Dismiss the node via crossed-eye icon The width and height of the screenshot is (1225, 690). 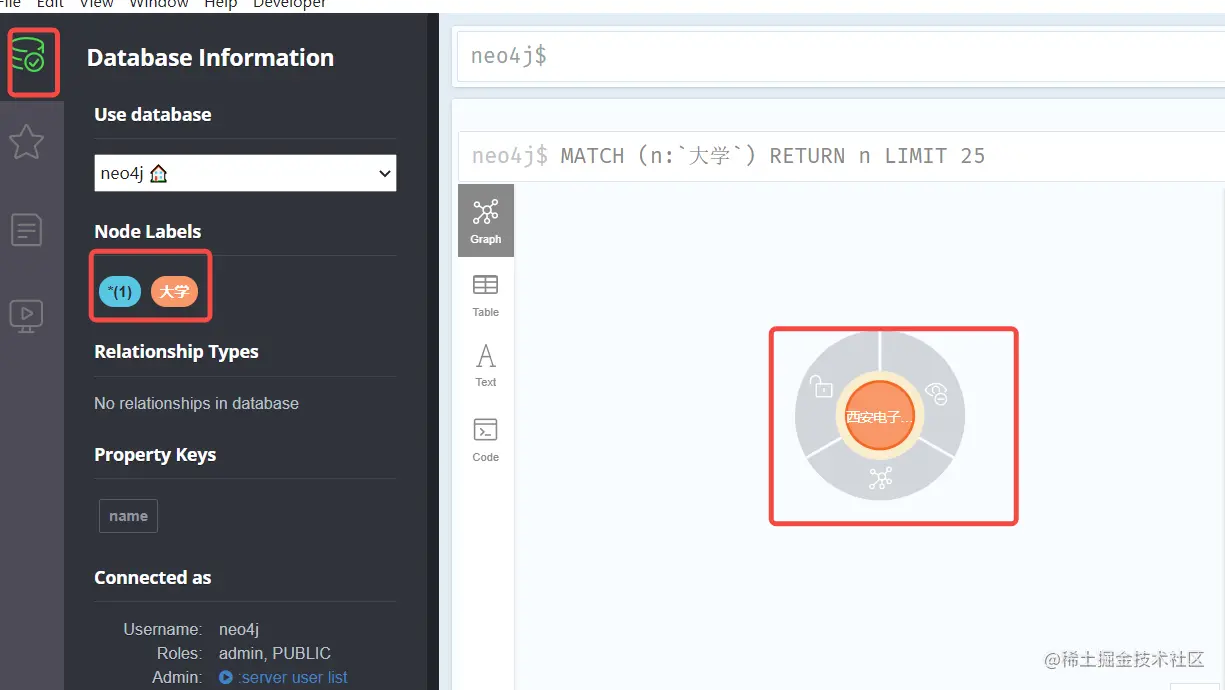(937, 393)
